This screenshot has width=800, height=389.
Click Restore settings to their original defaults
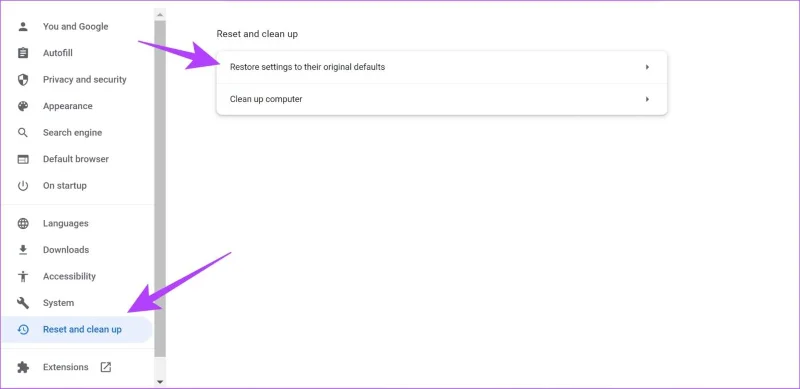click(442, 67)
